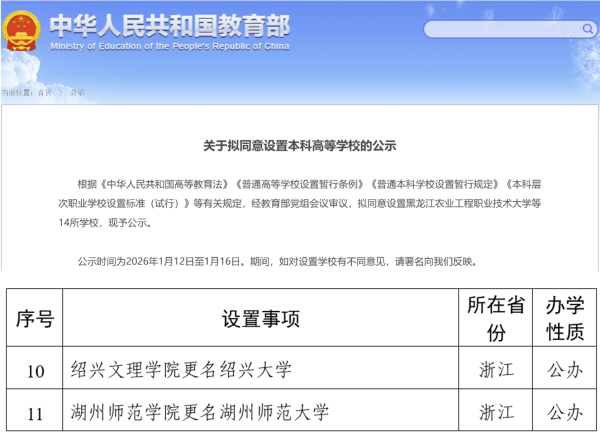Open the 公示 breadcrumb link
This screenshot has height=432, width=600.
(x=77, y=92)
